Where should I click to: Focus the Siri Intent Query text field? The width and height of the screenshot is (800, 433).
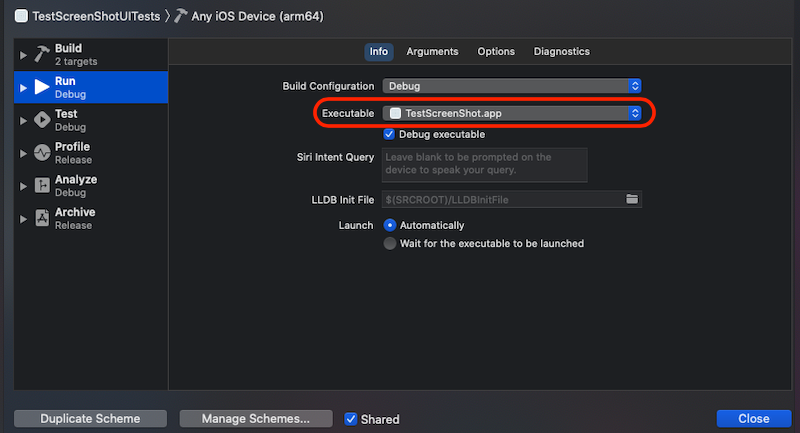coord(485,165)
